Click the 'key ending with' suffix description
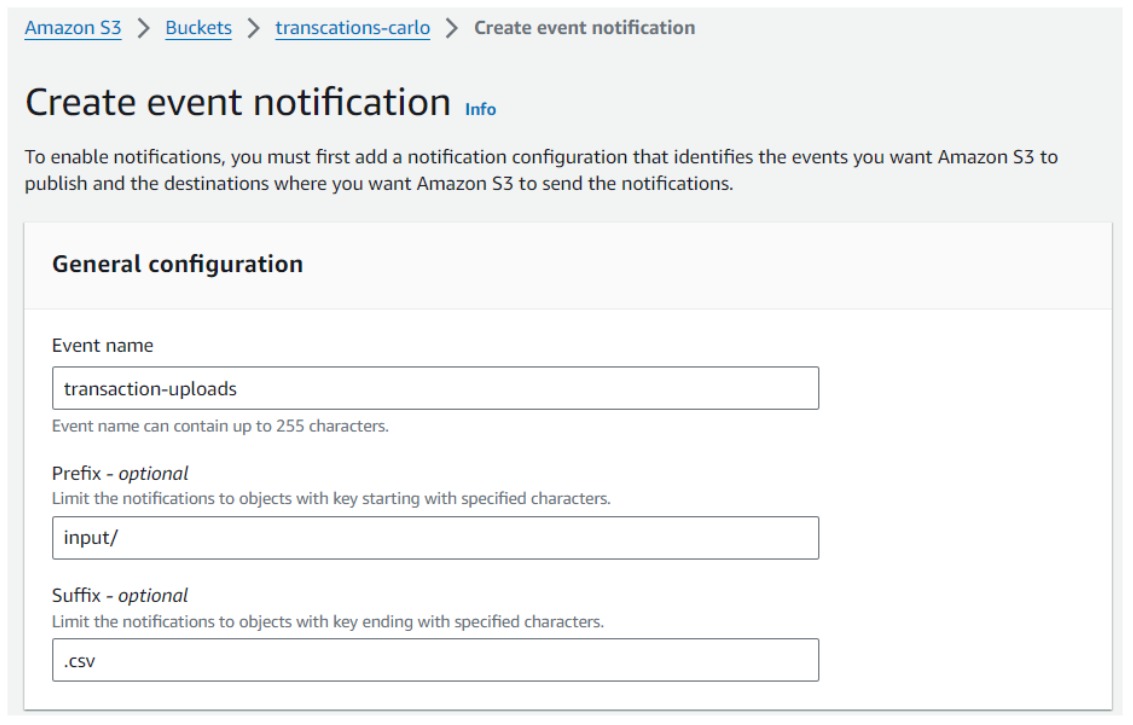The image size is (1133, 725). coord(327,621)
